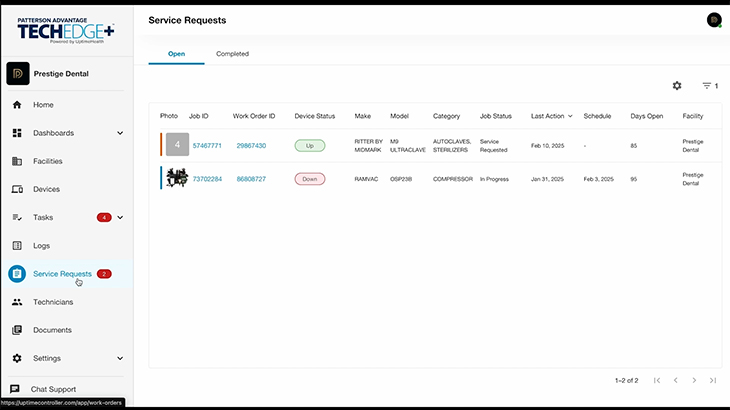Switch to the Completed tab
730x410 pixels.
233,54
